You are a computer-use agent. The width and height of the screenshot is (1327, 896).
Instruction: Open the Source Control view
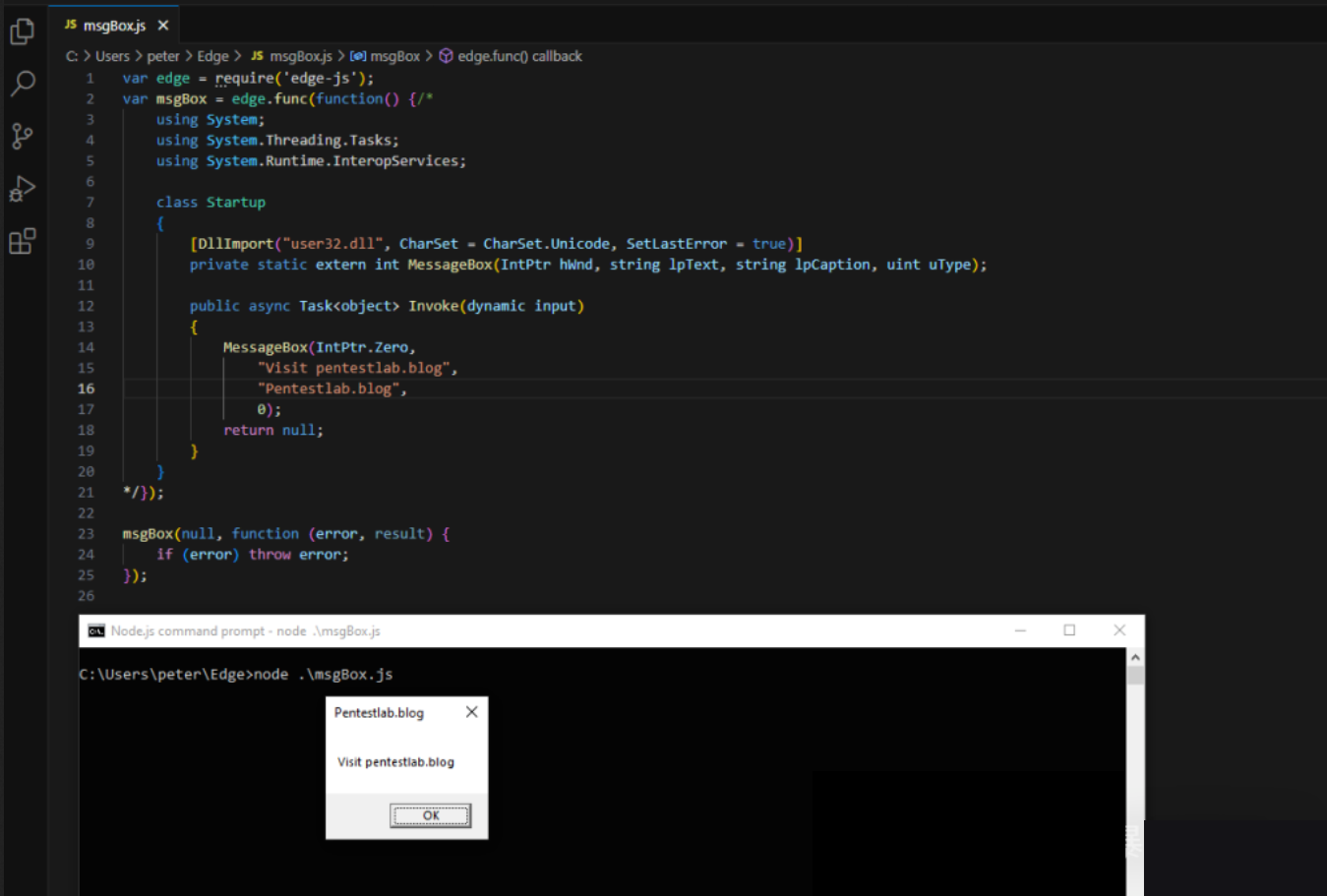(x=22, y=136)
